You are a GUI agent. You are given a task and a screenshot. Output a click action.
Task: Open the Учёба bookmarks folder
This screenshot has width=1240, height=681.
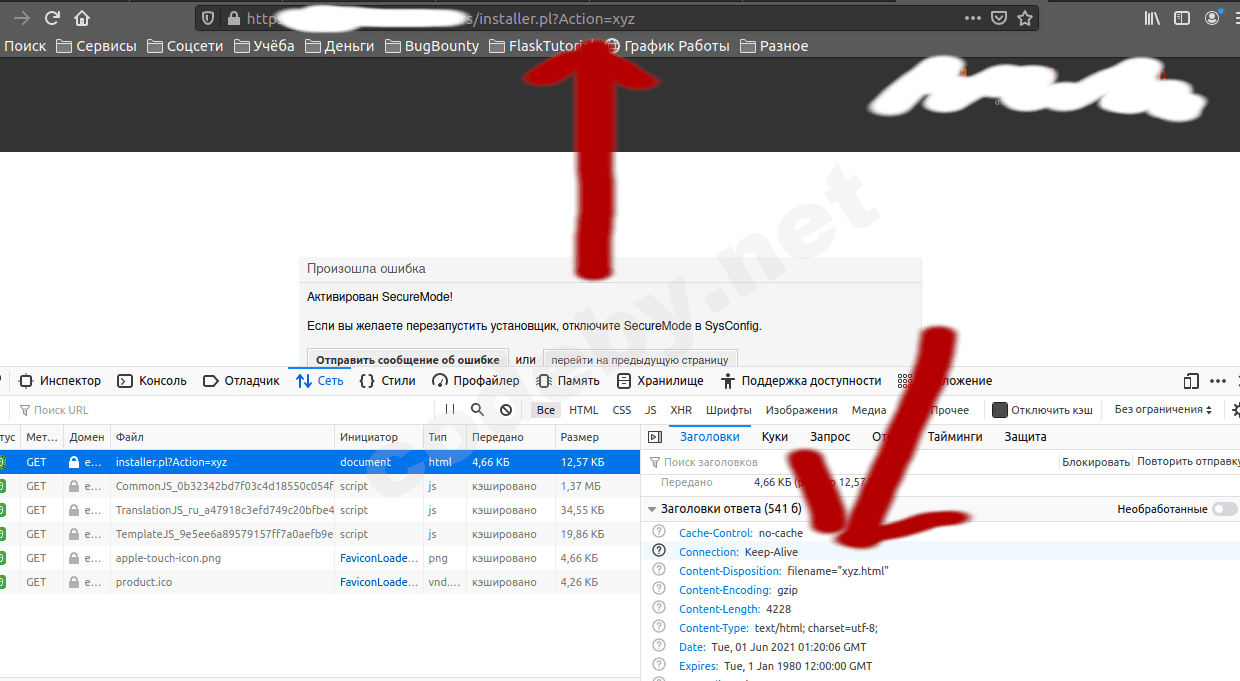click(264, 46)
